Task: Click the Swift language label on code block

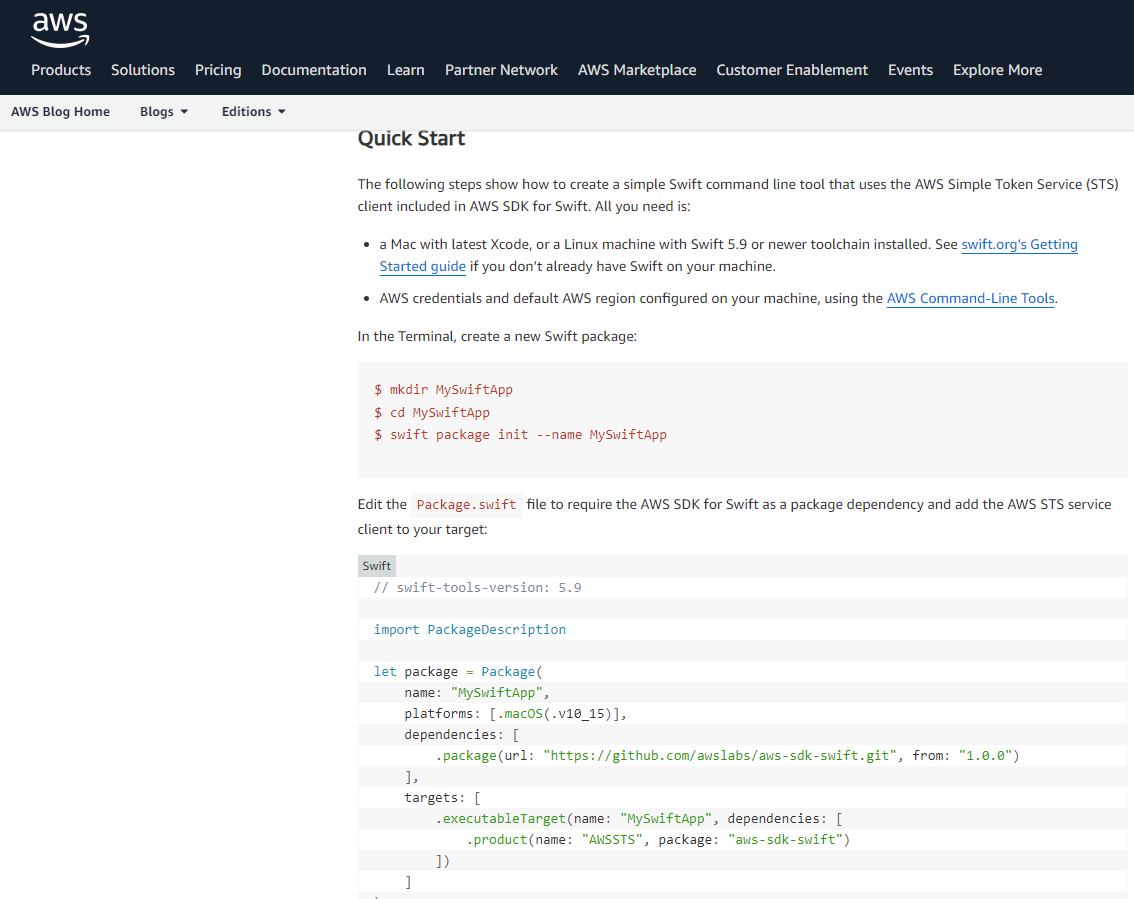Action: [377, 566]
